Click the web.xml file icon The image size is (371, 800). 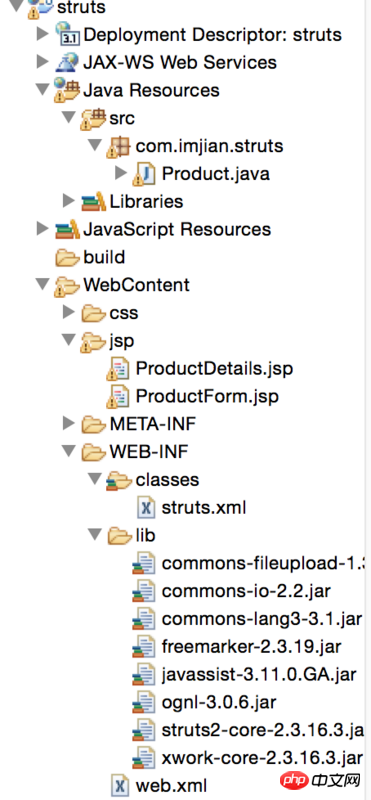click(x=121, y=785)
